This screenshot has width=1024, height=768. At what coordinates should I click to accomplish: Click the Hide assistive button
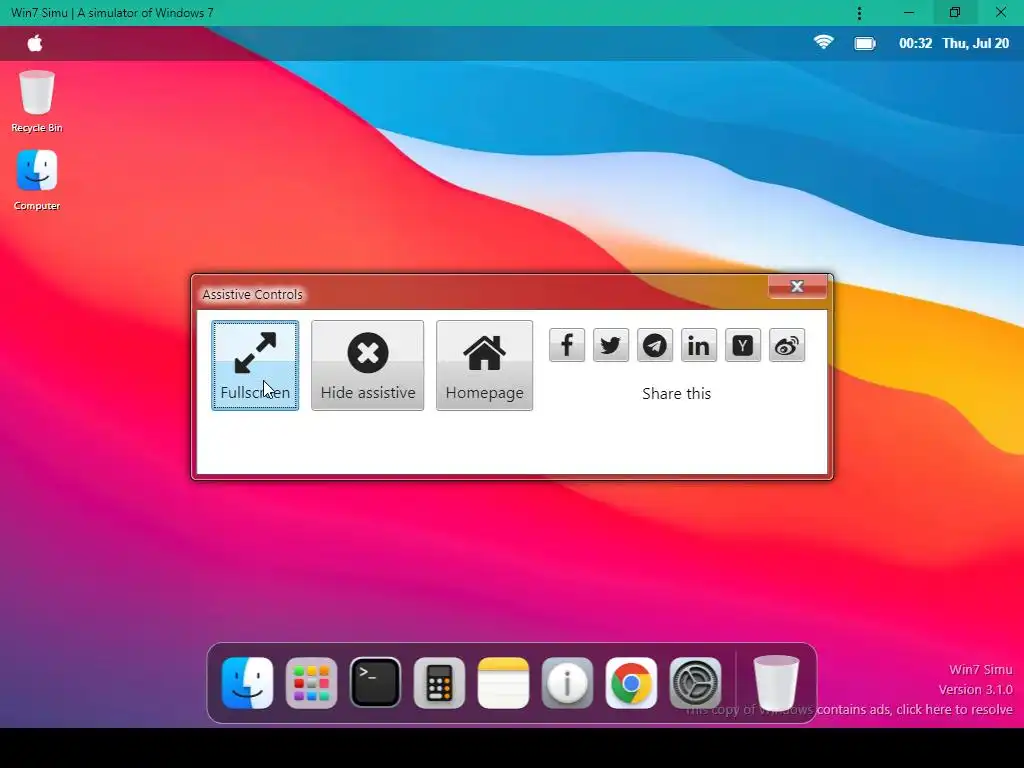point(368,365)
